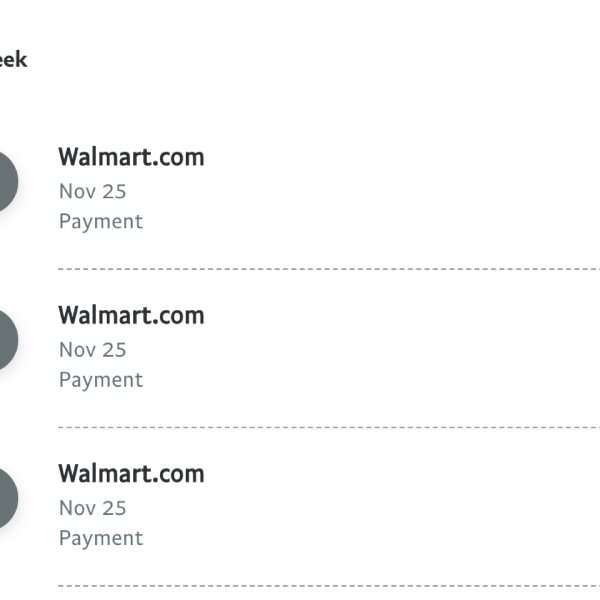Expand the third Walmart.com transaction row details
Viewport: 600px width, 600px height.
[300, 507]
